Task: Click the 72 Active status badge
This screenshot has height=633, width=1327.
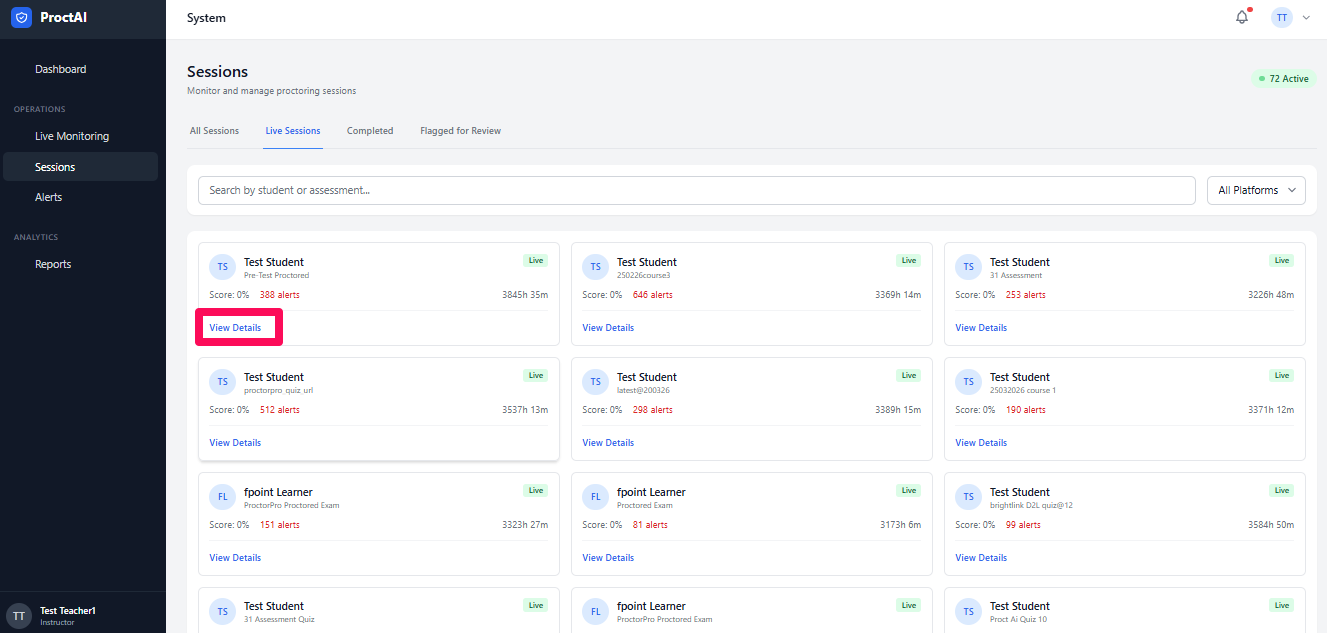Action: point(1284,79)
